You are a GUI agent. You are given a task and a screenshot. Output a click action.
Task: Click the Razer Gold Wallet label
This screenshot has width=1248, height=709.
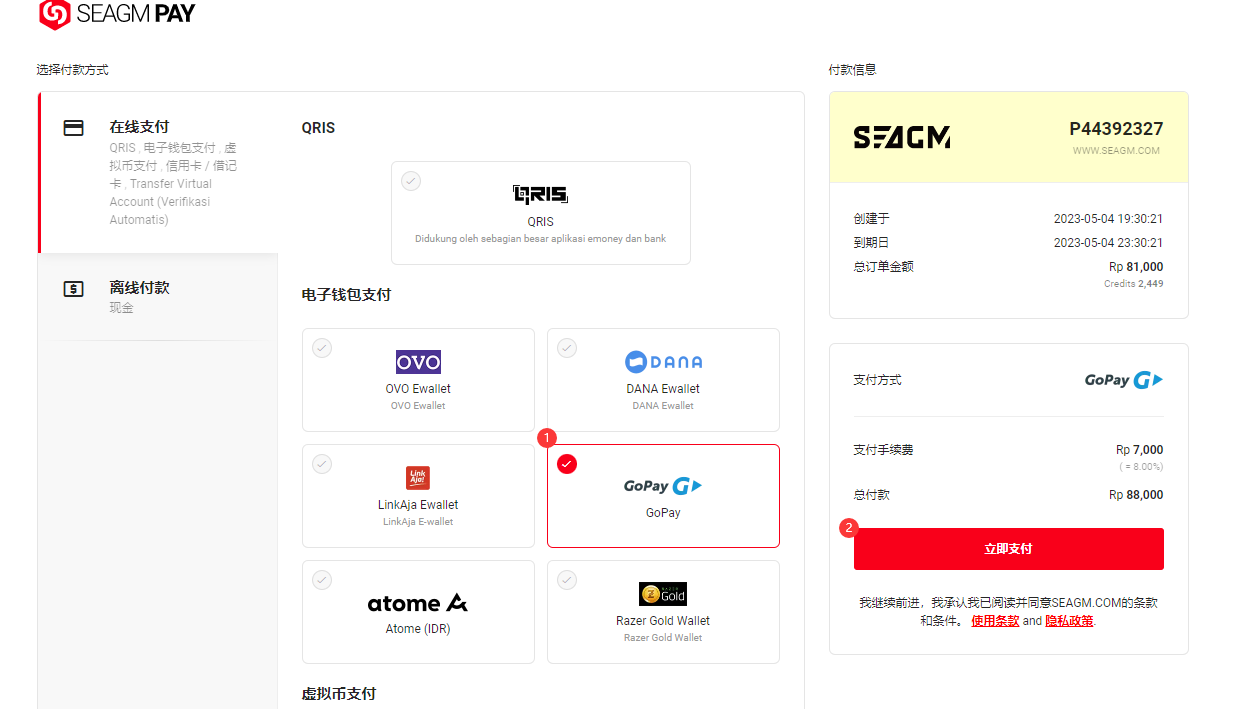click(x=663, y=621)
